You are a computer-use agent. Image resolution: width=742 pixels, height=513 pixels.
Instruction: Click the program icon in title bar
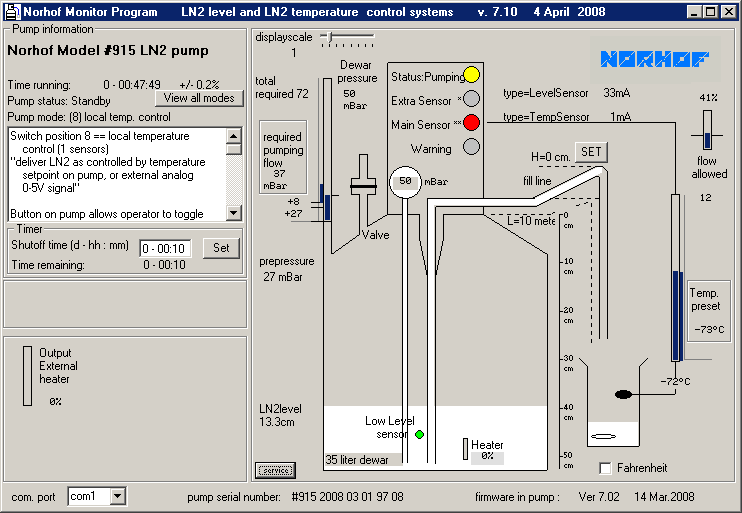click(12, 12)
